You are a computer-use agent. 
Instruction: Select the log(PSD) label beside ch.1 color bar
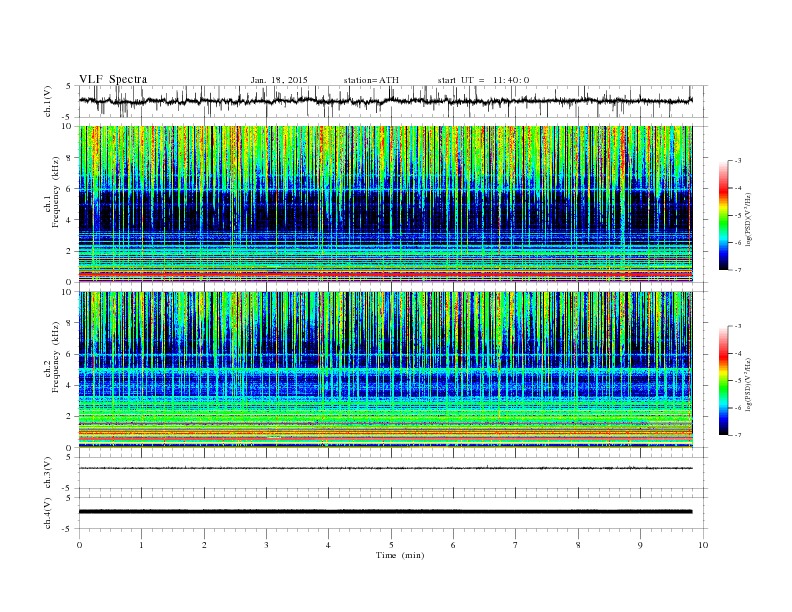coord(748,220)
